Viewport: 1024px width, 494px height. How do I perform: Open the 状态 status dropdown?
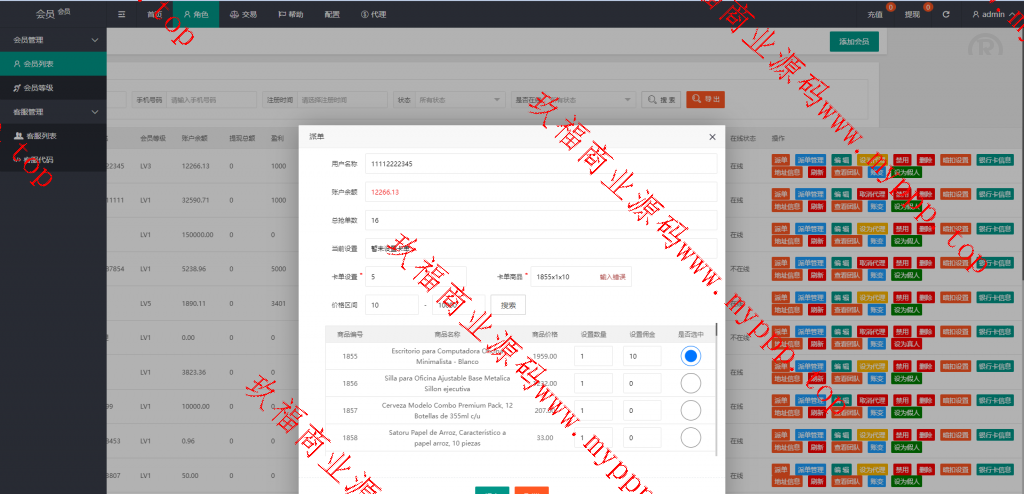460,99
